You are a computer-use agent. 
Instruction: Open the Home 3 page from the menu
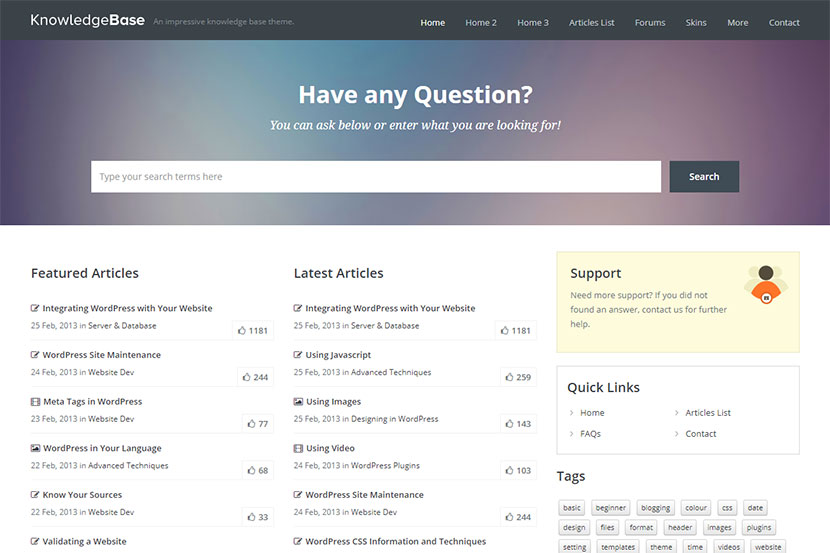pyautogui.click(x=533, y=23)
